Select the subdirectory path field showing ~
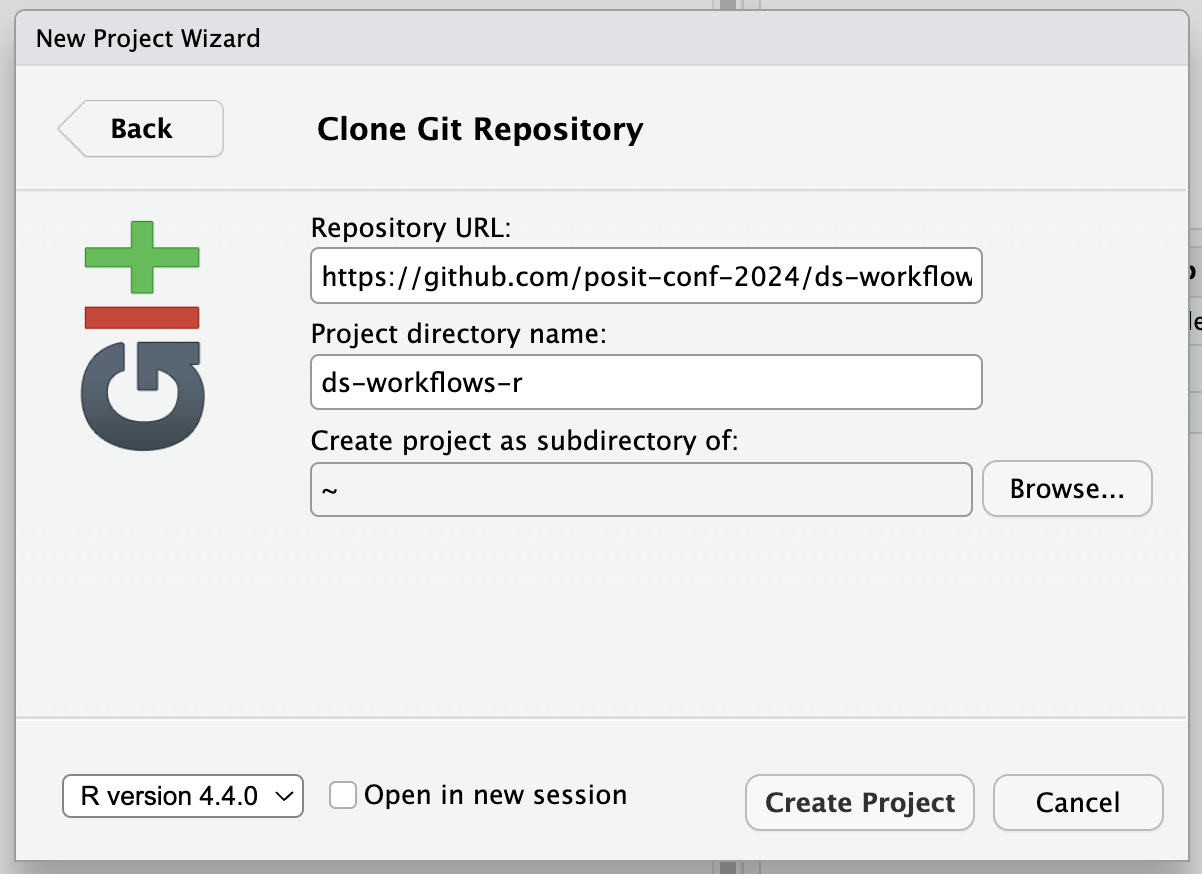 tap(640, 489)
